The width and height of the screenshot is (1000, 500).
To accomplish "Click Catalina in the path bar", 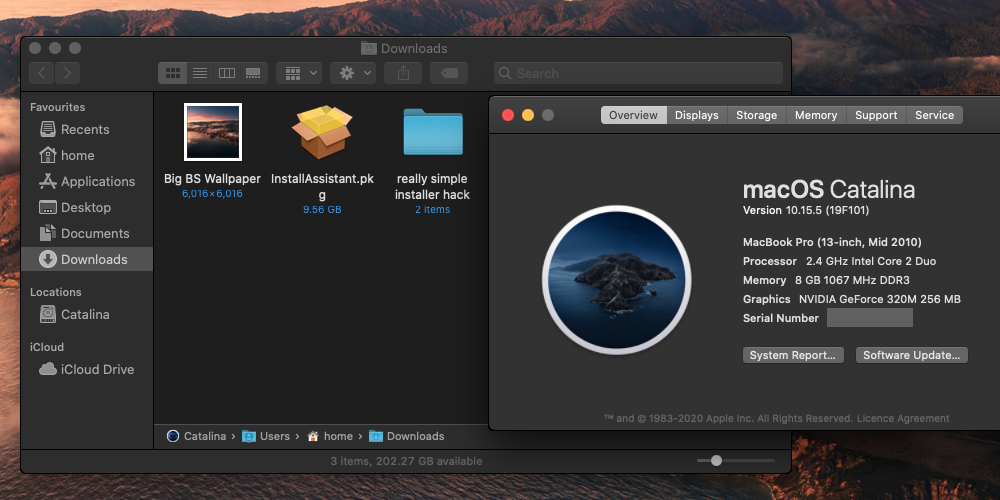I will pyautogui.click(x=196, y=436).
